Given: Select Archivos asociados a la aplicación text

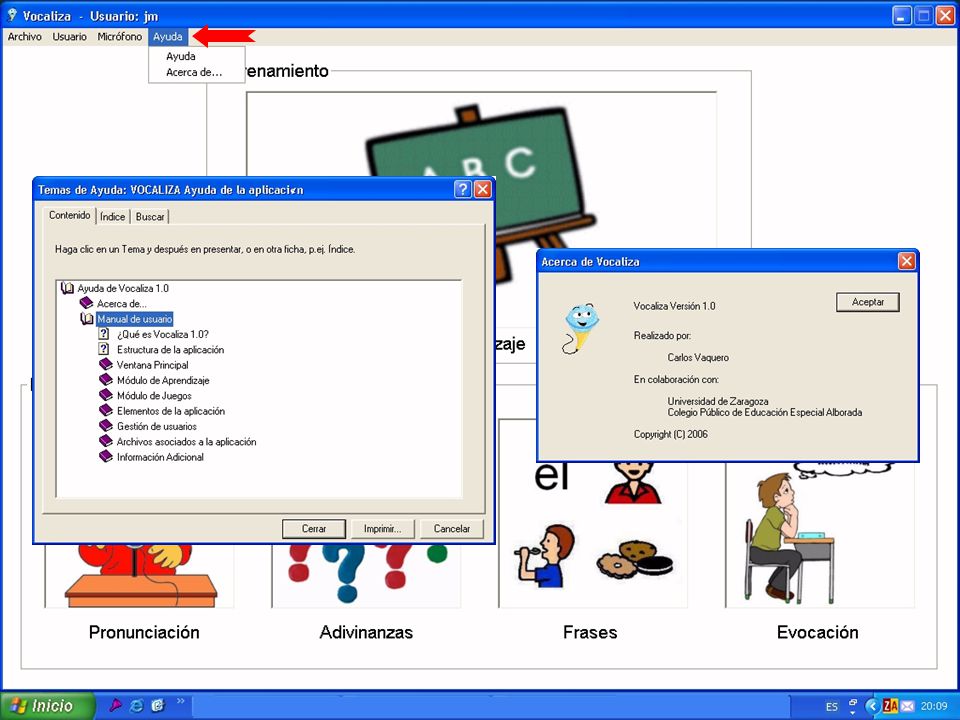Looking at the screenshot, I should point(186,441).
